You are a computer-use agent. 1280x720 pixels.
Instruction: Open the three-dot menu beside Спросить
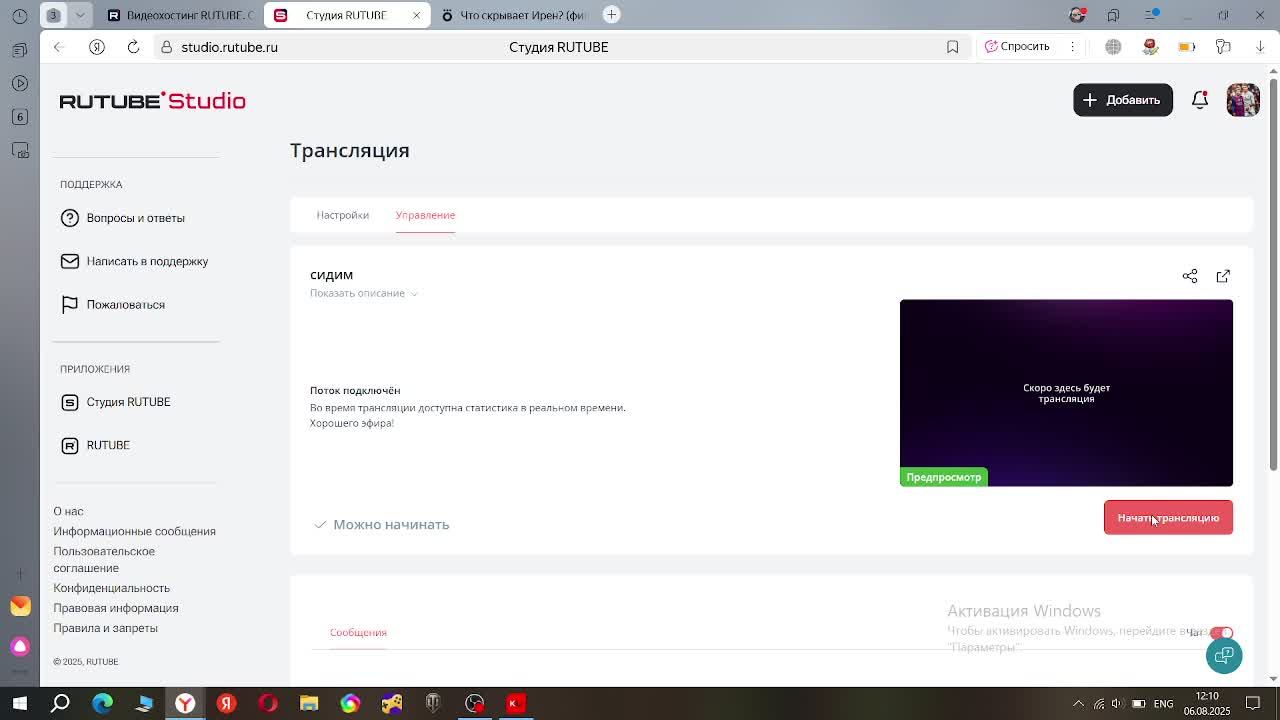[1072, 47]
